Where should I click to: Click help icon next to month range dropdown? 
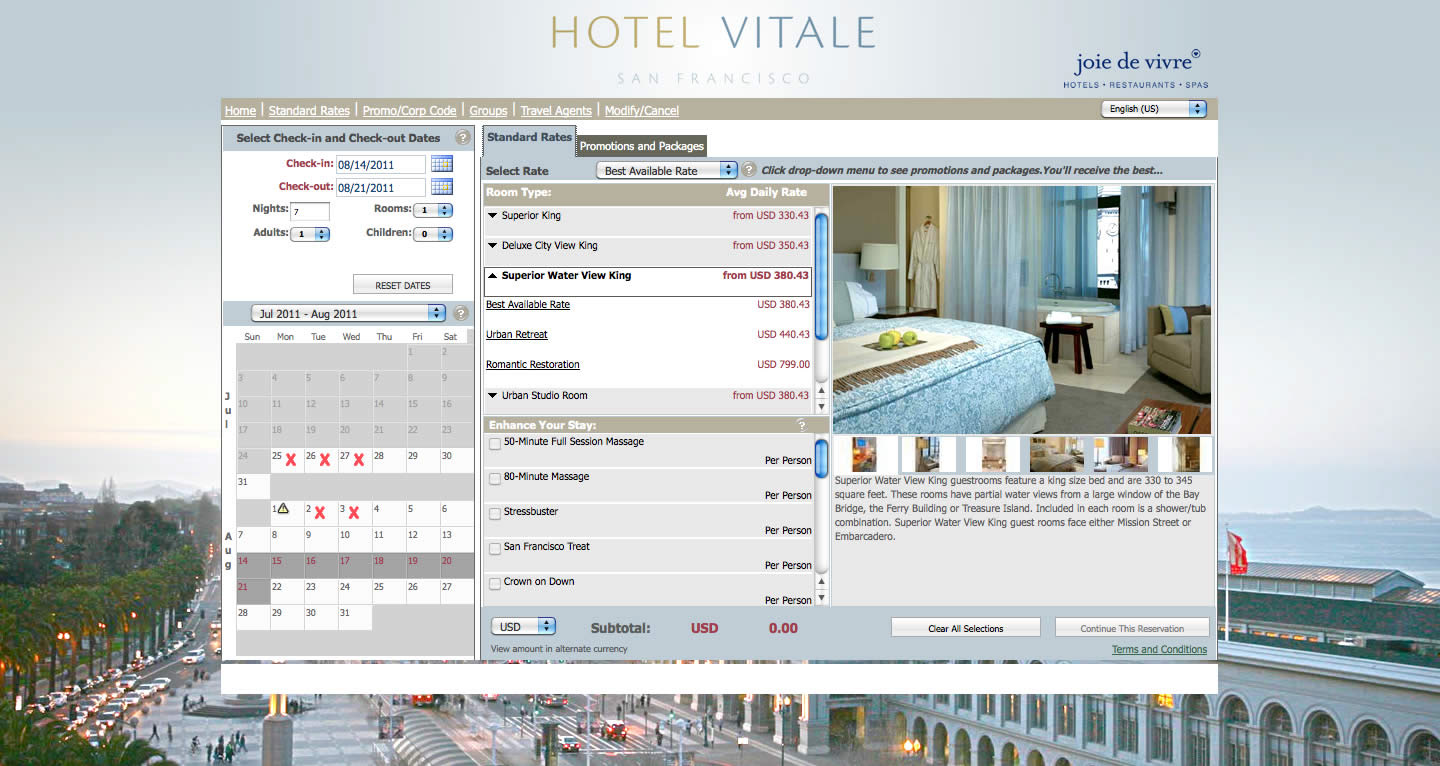(461, 313)
